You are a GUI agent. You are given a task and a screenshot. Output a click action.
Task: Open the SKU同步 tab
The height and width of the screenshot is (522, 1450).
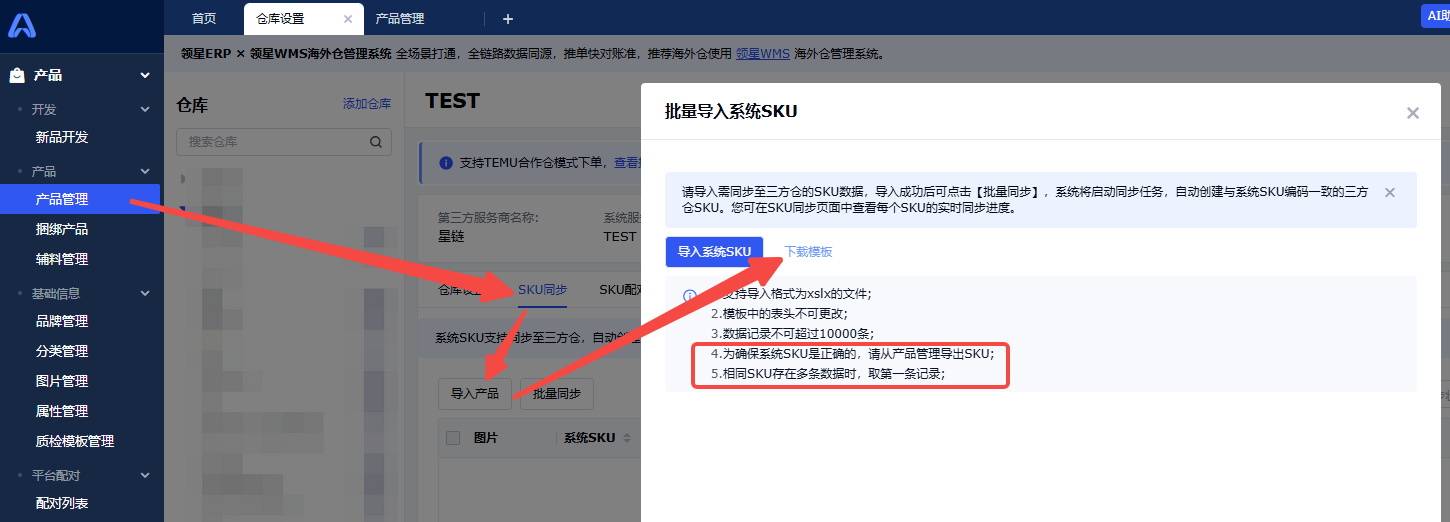point(542,289)
